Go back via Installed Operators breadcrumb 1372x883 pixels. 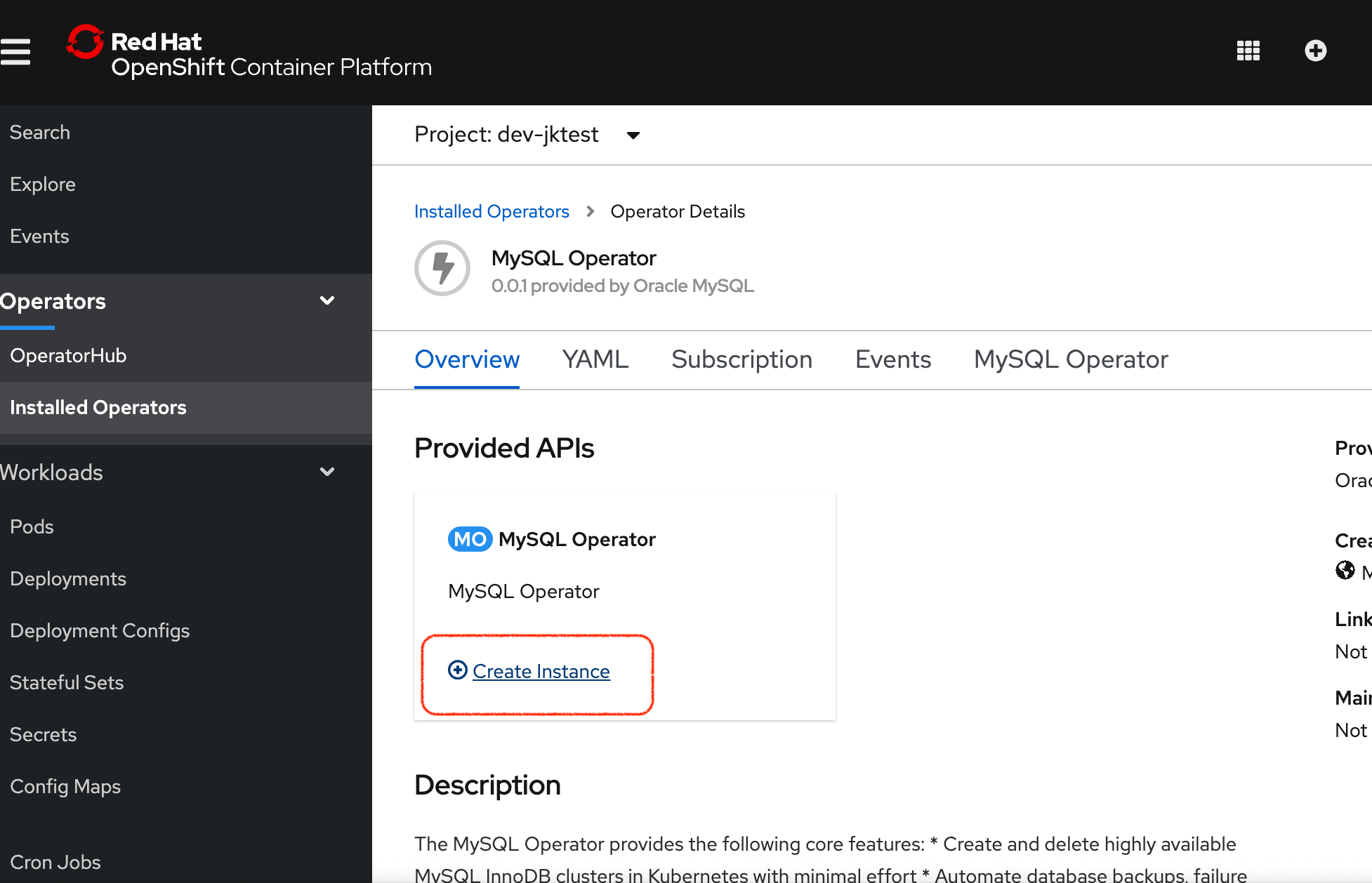pos(492,211)
